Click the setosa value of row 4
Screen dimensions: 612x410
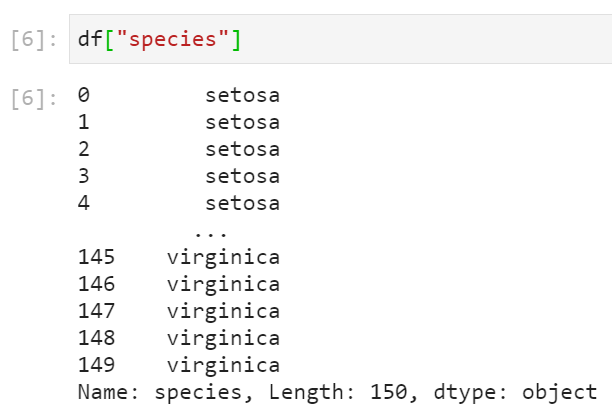[242, 203]
